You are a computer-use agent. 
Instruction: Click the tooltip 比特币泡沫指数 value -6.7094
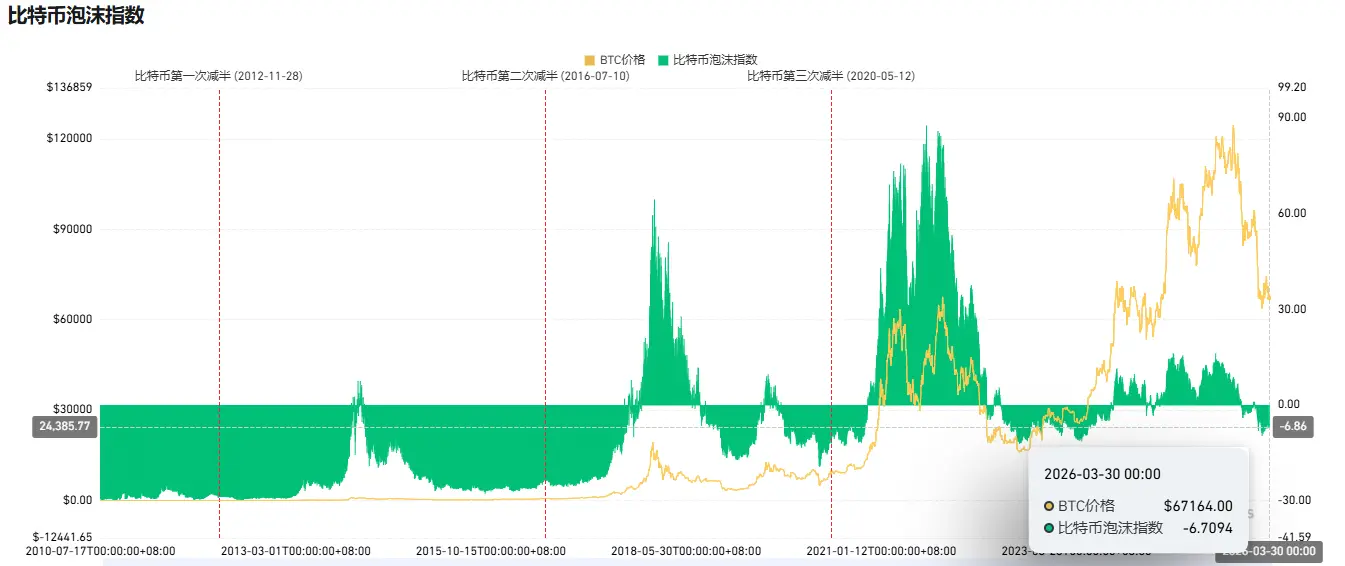(1208, 527)
